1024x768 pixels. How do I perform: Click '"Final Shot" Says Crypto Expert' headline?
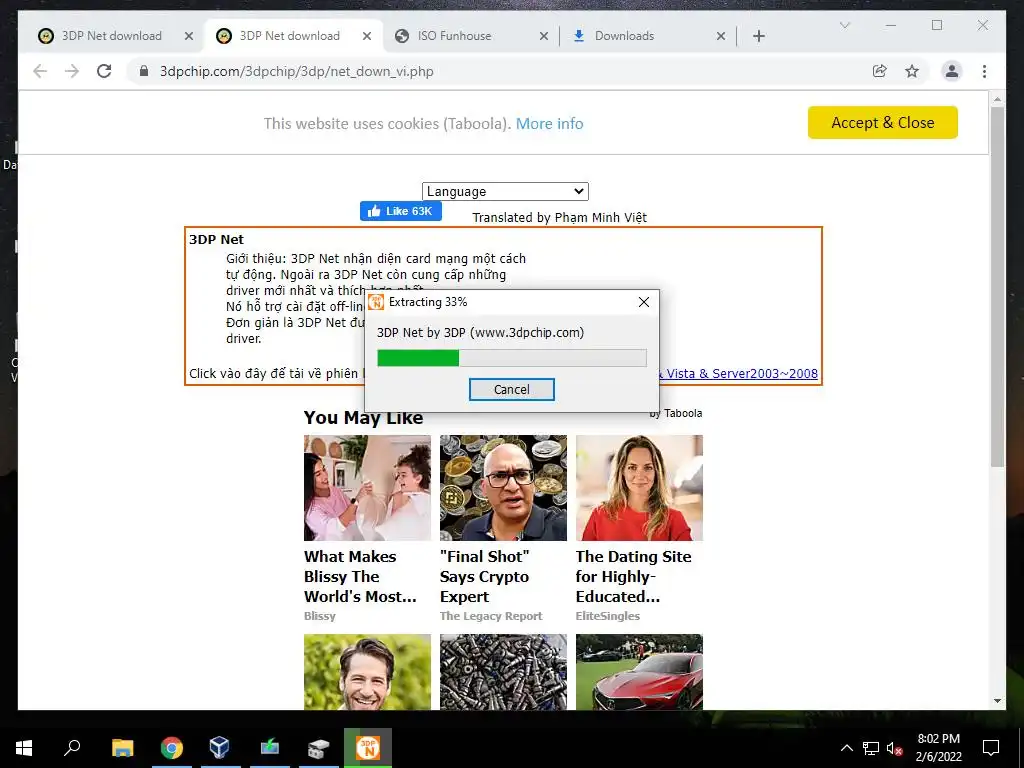click(485, 577)
